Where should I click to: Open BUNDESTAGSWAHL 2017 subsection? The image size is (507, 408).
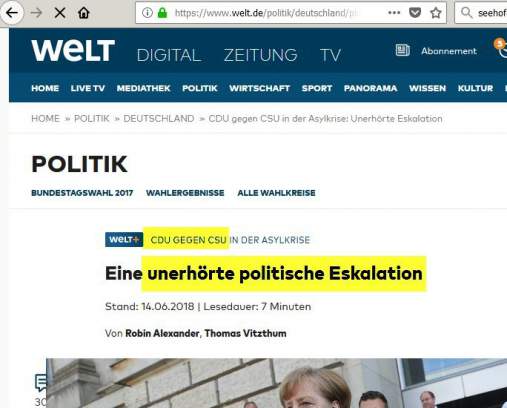[82, 193]
